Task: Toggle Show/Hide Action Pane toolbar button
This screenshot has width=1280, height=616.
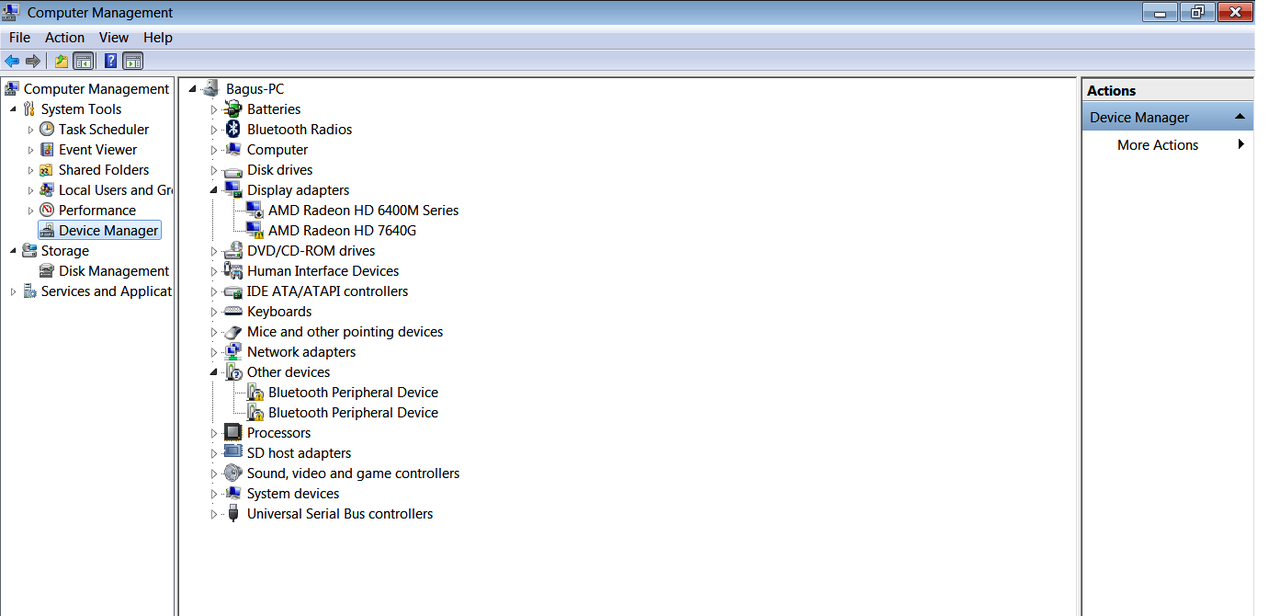Action: point(132,61)
